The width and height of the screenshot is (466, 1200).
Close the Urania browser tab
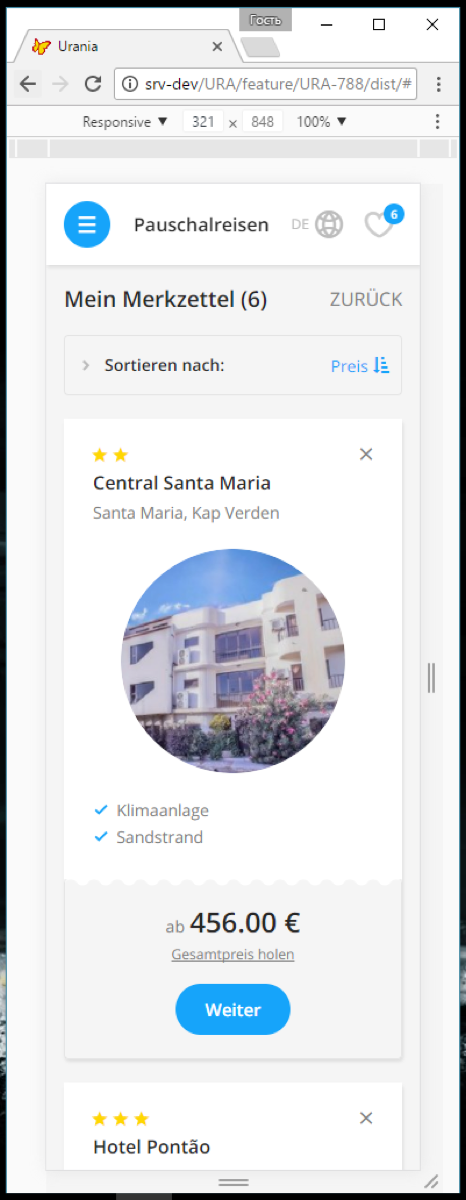pos(217,46)
